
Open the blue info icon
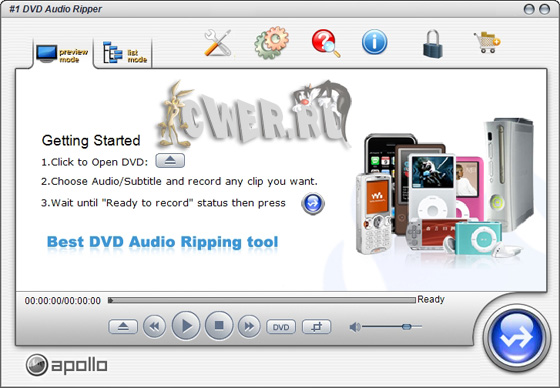click(374, 42)
